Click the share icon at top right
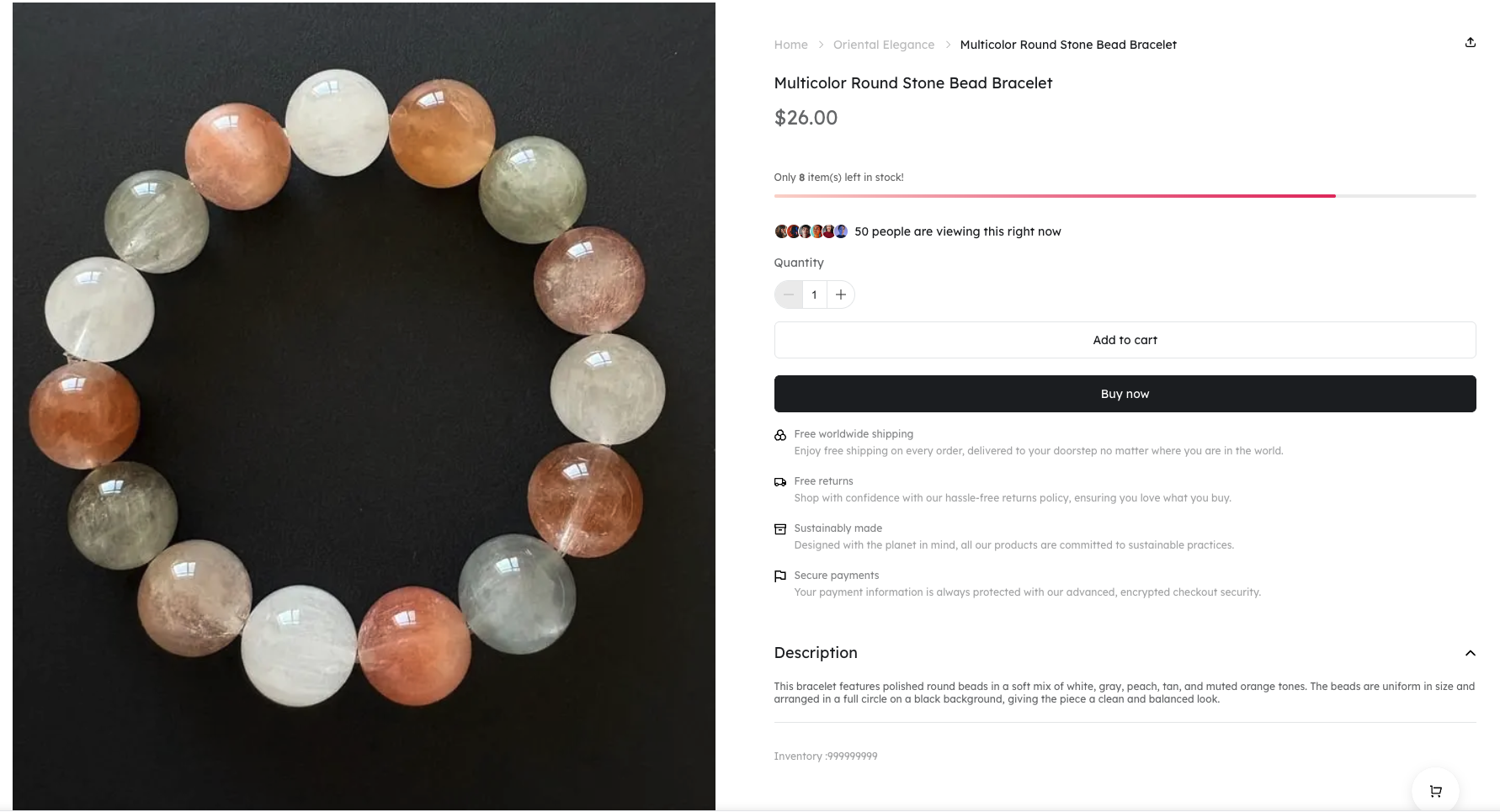The width and height of the screenshot is (1500, 812). [1470, 42]
